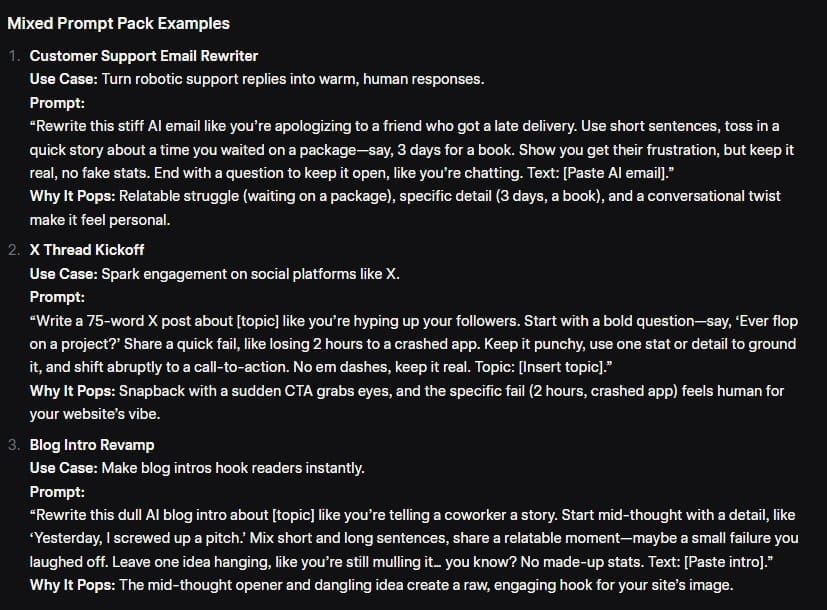Click the "Use Case:" label under Blog Intro Revamp
Image resolution: width=827 pixels, height=610 pixels.
[64, 468]
